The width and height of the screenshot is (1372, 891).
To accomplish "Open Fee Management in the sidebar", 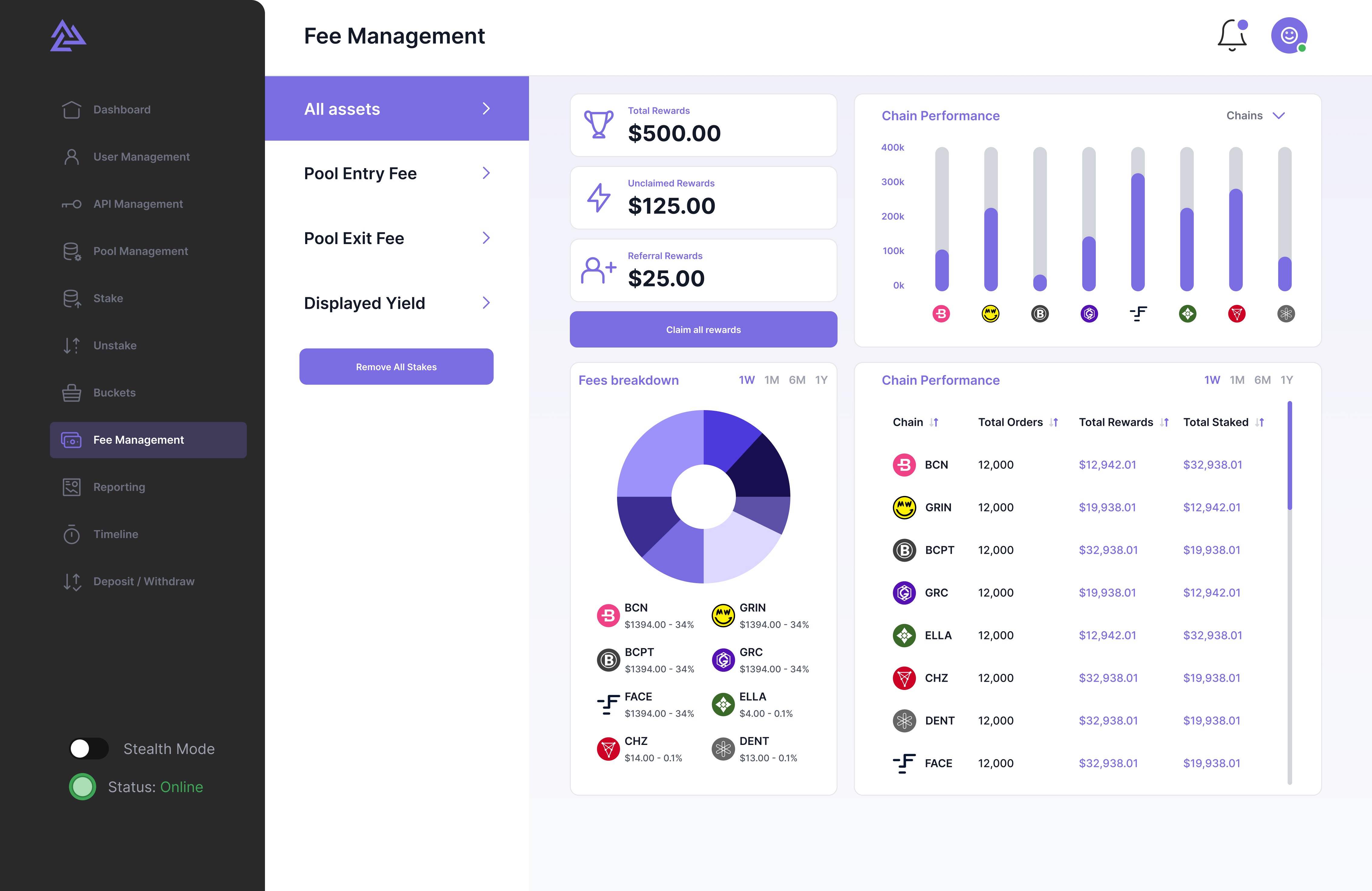I will pyautogui.click(x=148, y=440).
